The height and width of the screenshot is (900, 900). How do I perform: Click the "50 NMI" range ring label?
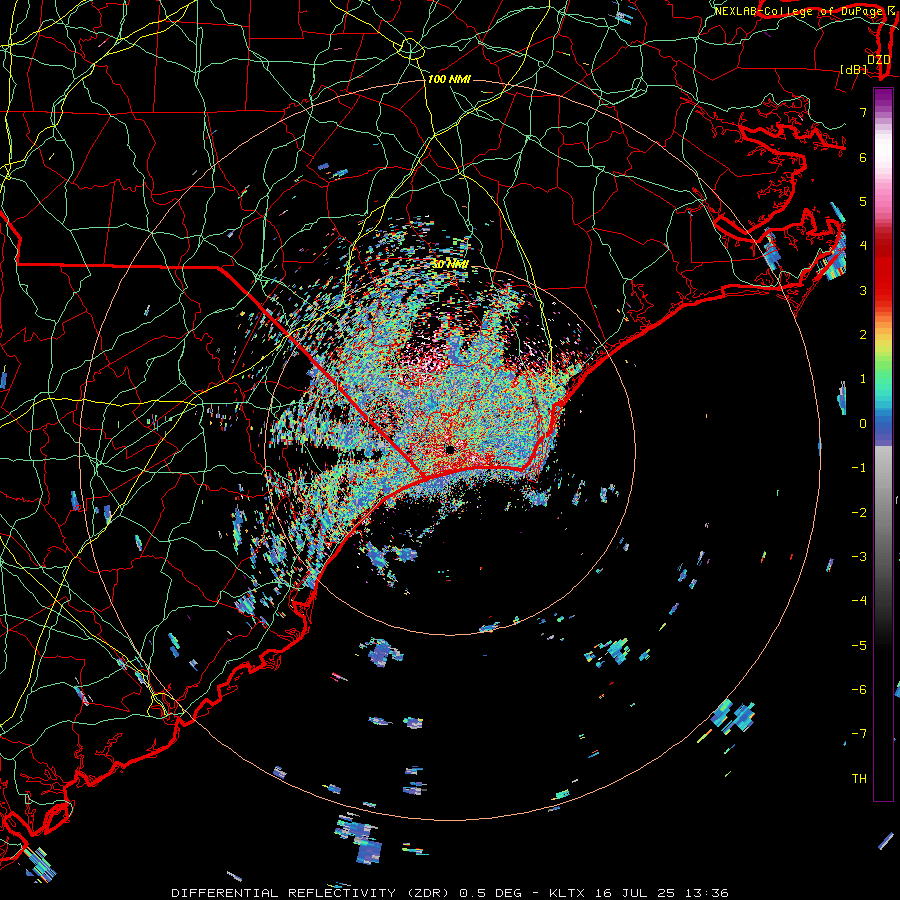[x=450, y=265]
